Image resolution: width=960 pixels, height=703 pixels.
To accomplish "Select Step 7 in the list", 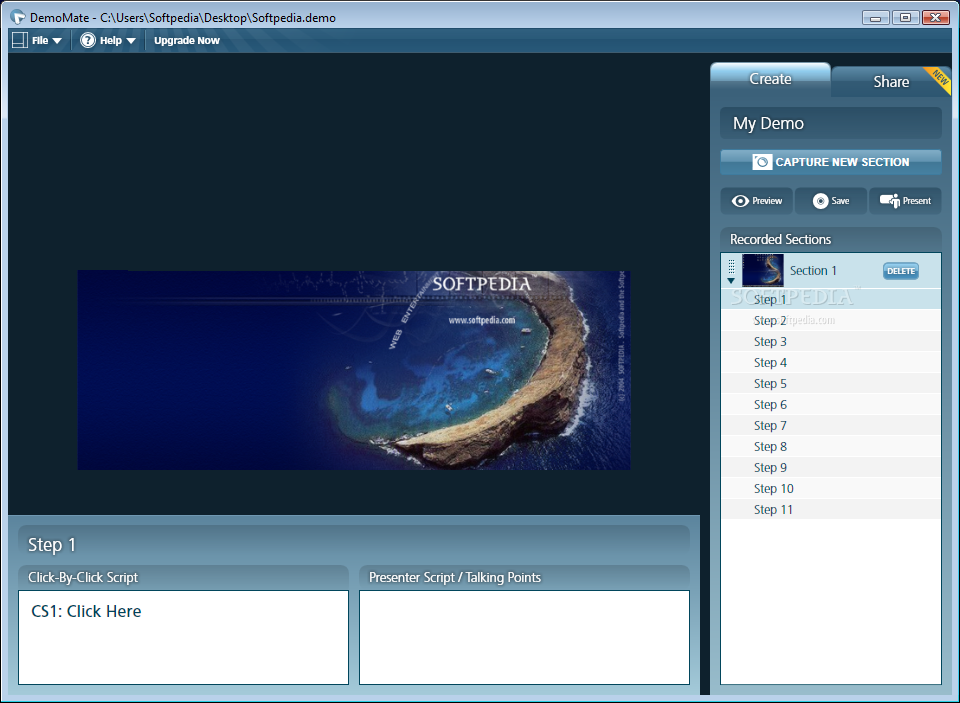I will [x=831, y=426].
